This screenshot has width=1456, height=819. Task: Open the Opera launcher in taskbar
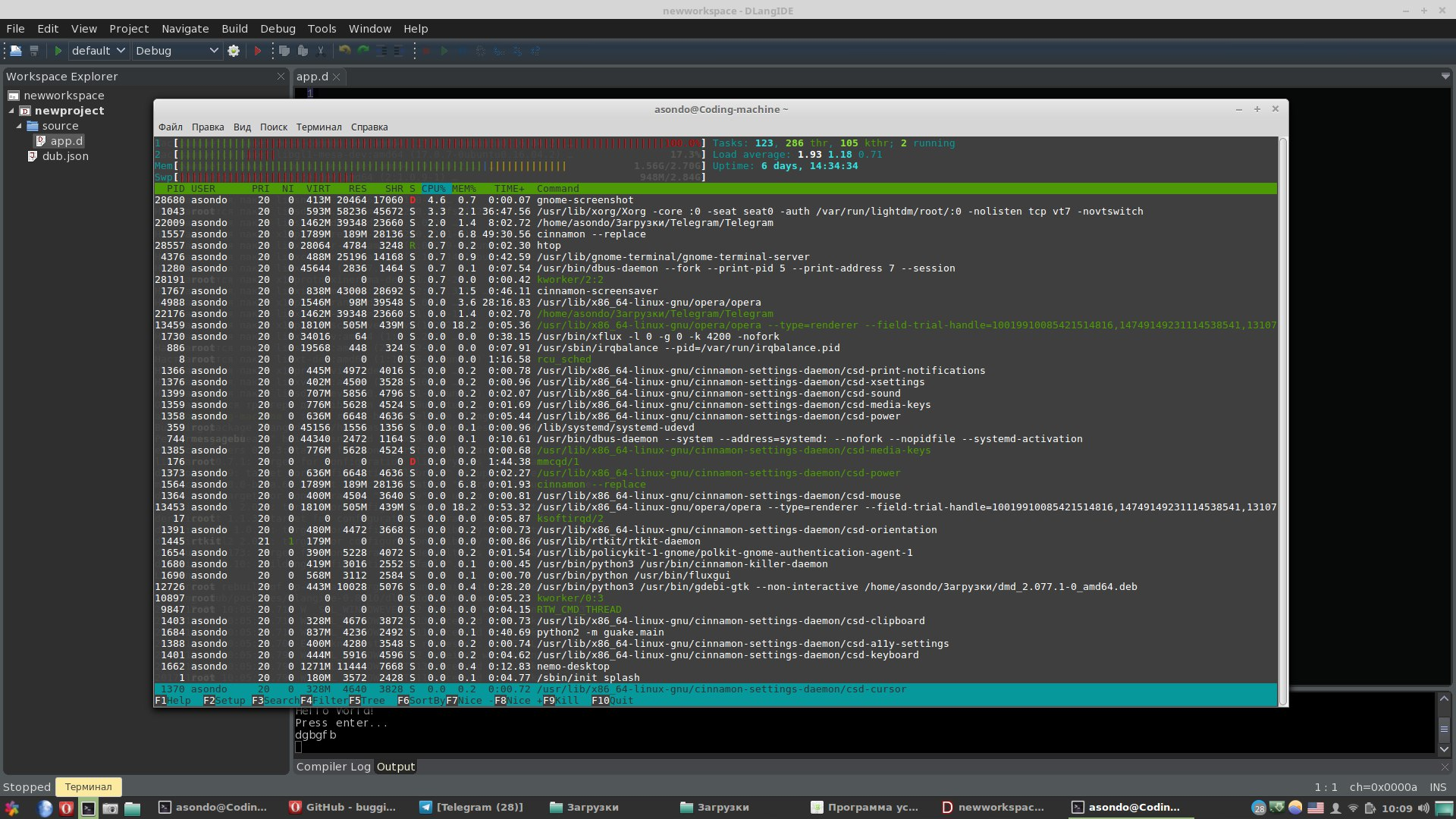tap(67, 808)
